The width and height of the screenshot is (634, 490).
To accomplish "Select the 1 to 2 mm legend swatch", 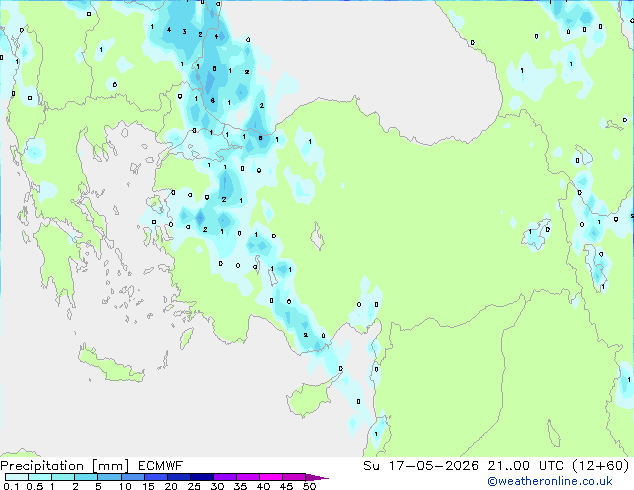I will [63, 477].
